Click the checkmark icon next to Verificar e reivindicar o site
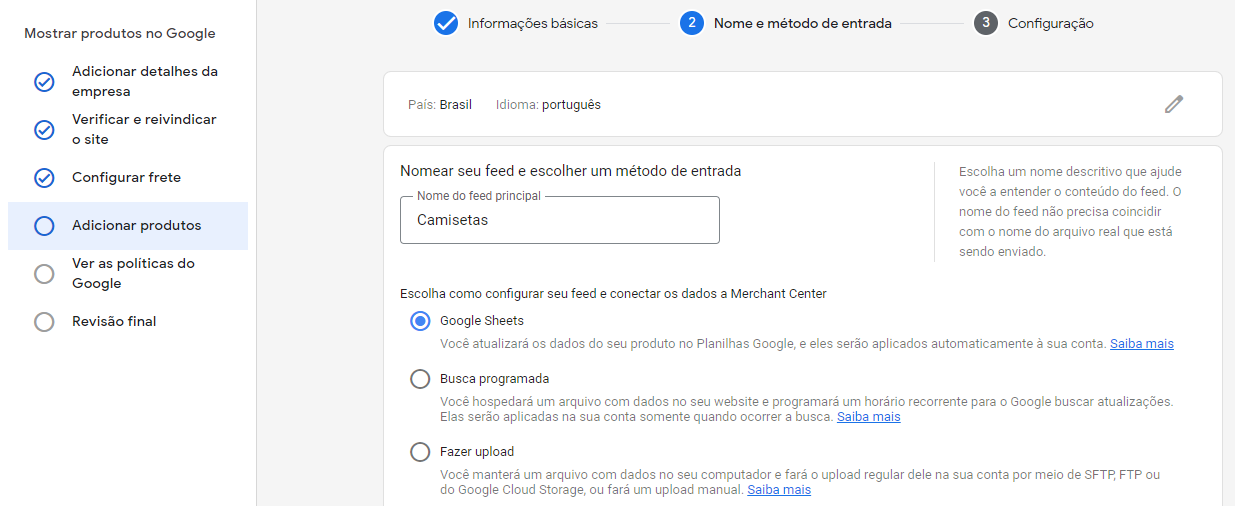Viewport: 1235px width, 506px height. tap(44, 130)
